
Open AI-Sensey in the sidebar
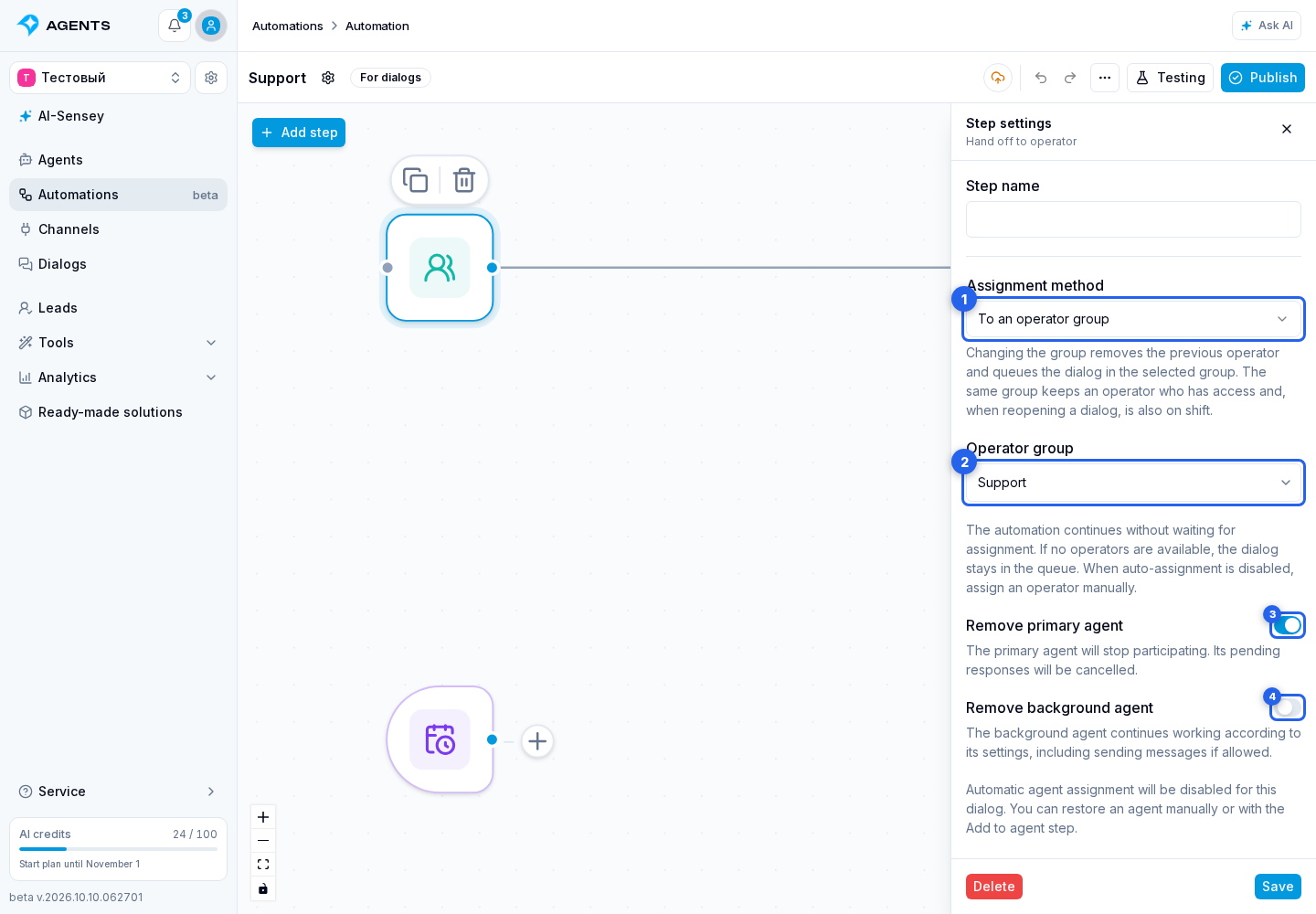[118, 116]
